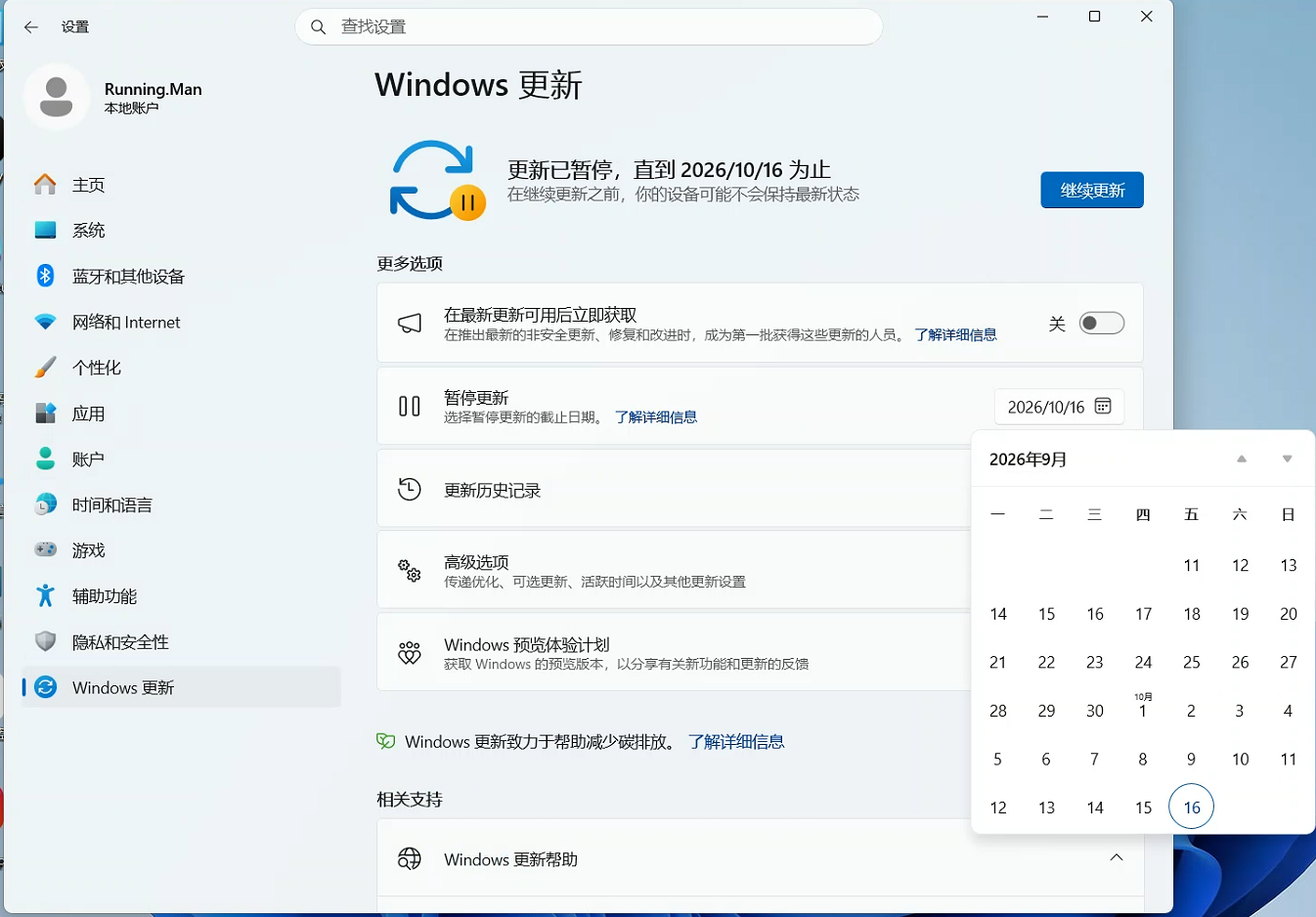Select the highlighted date 16 in calendar
Image resolution: width=1316 pixels, height=917 pixels.
(1191, 808)
